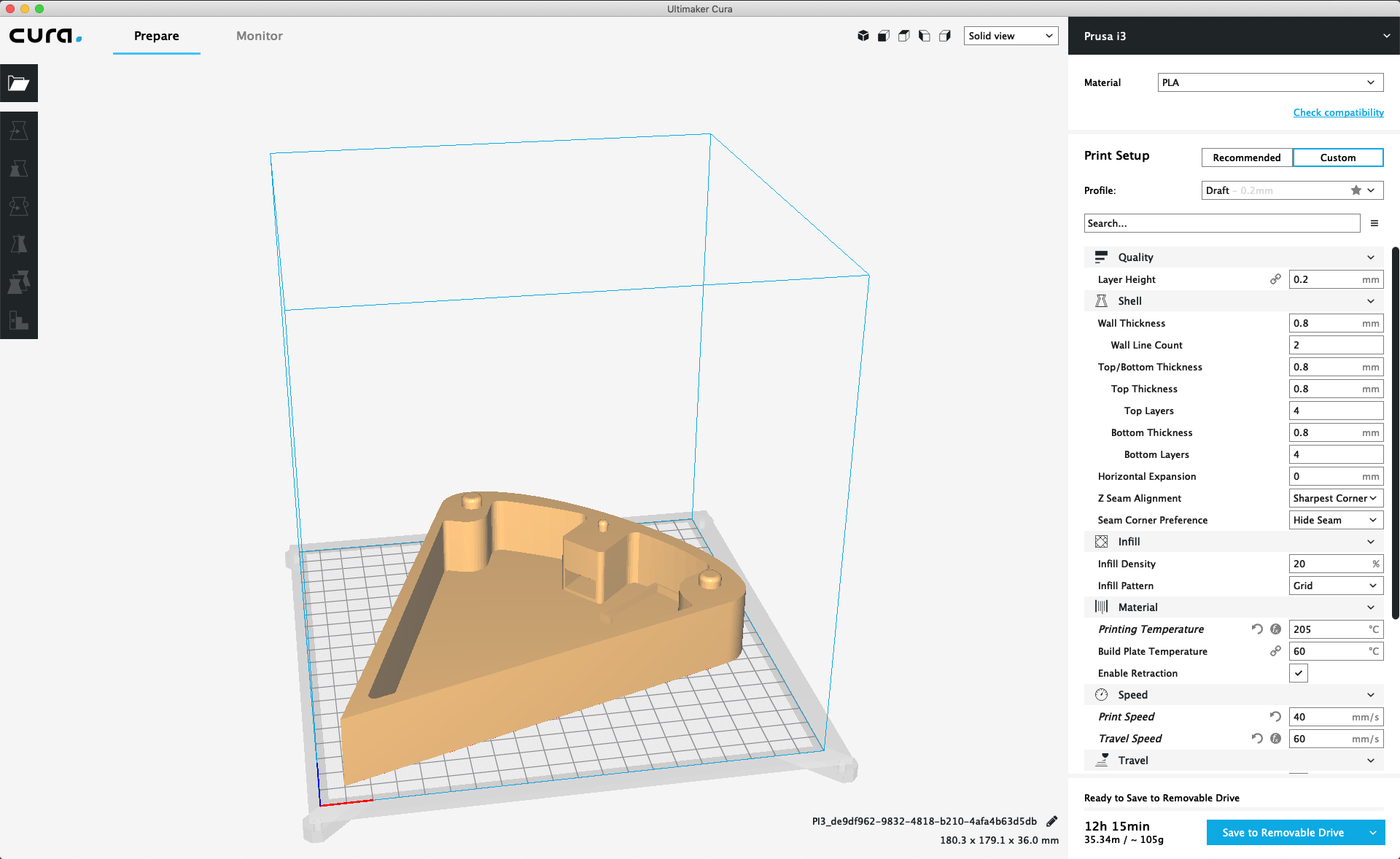Click the Build Plate Temperature value field
The height and width of the screenshot is (859, 1400).
coord(1336,651)
